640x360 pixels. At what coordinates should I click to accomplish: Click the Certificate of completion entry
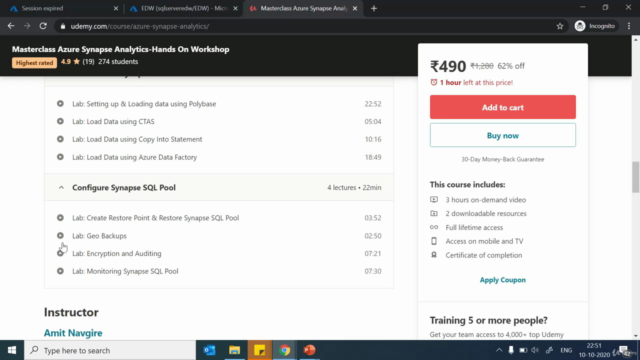click(483, 255)
